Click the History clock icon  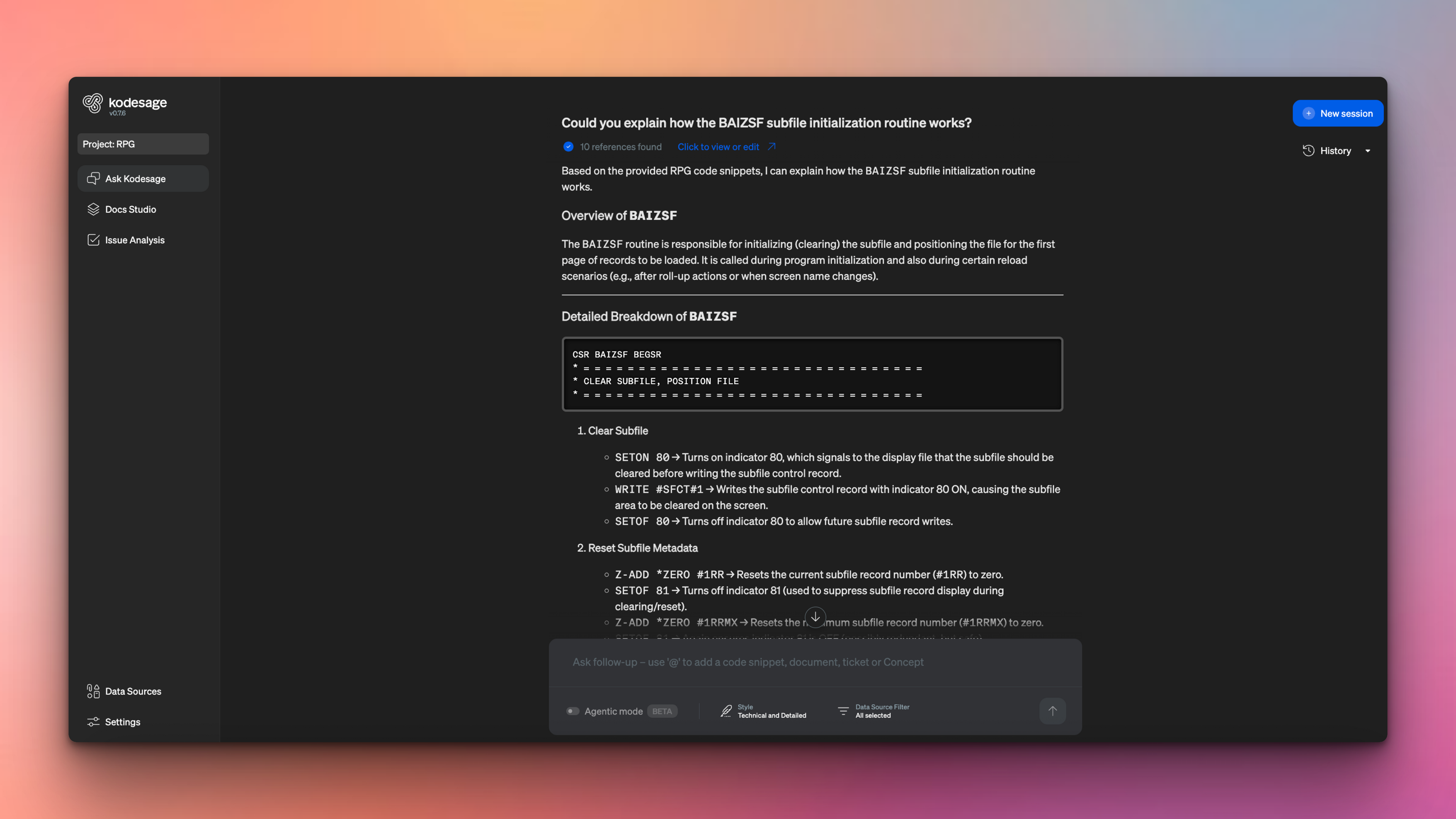(x=1308, y=151)
